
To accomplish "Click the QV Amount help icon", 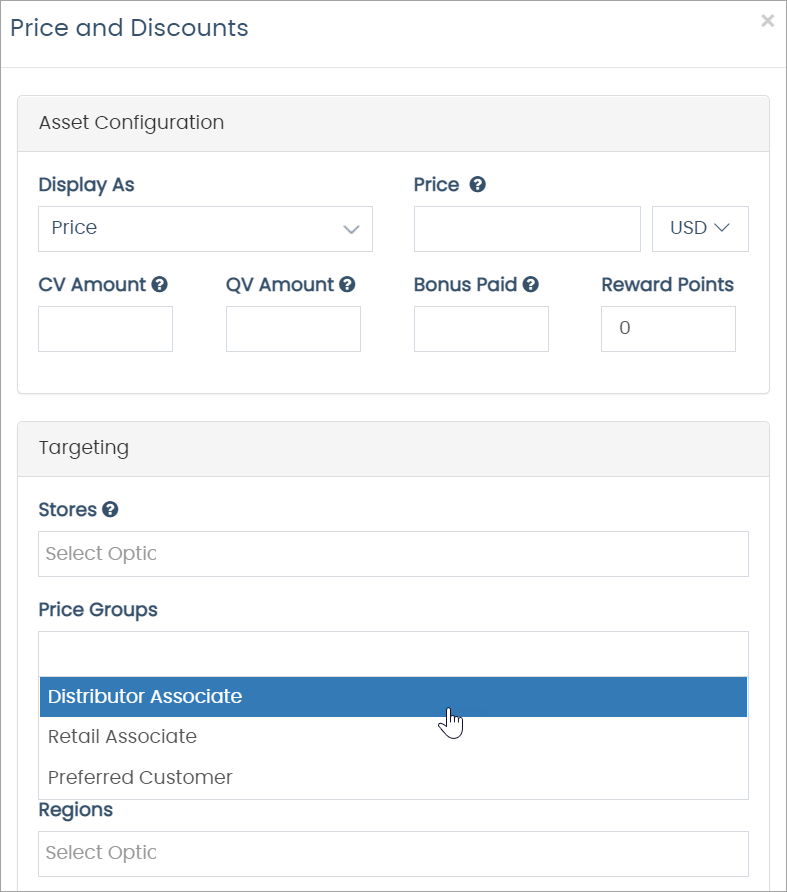I will [x=347, y=285].
